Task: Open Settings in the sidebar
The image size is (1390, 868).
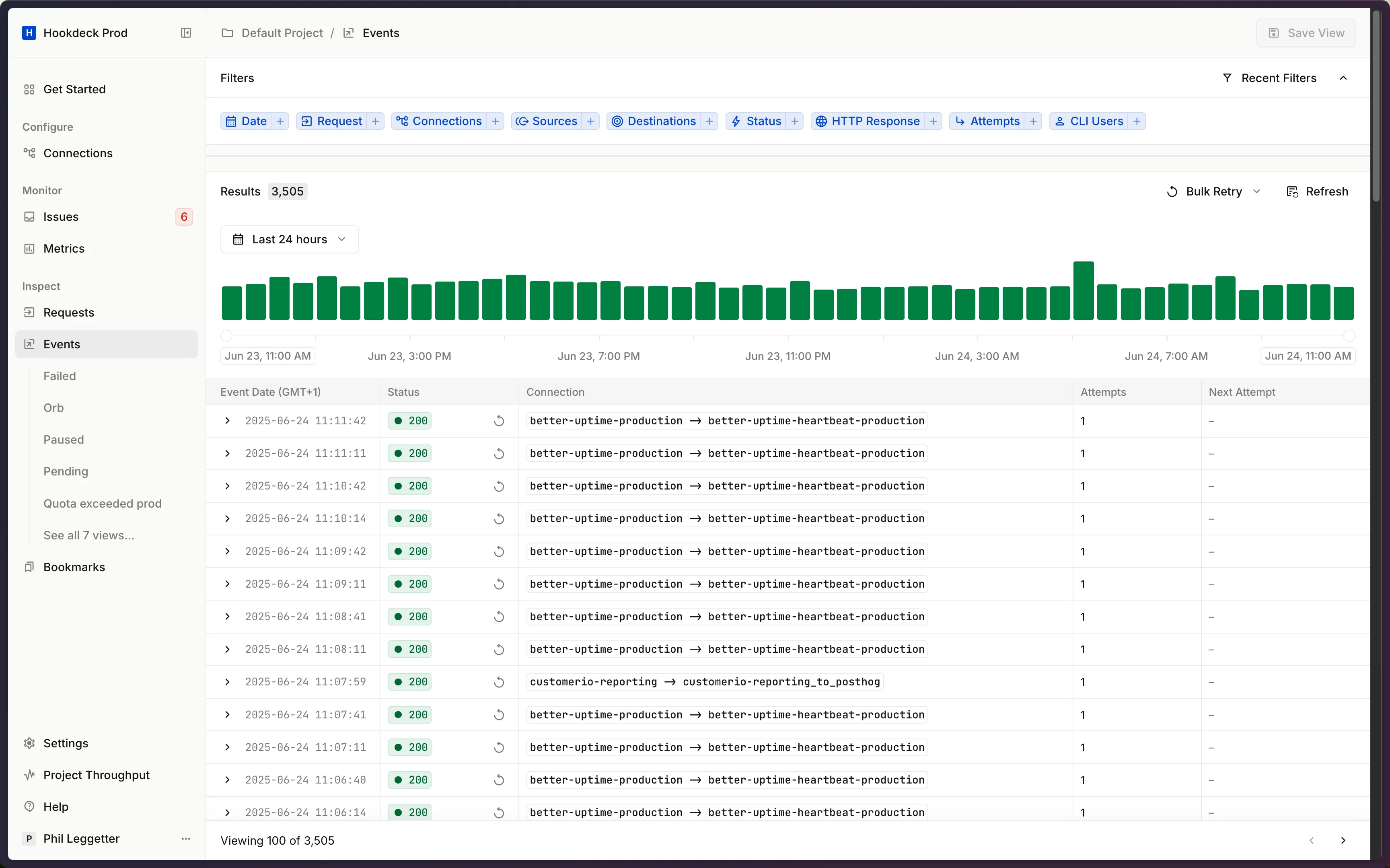Action: point(106,743)
